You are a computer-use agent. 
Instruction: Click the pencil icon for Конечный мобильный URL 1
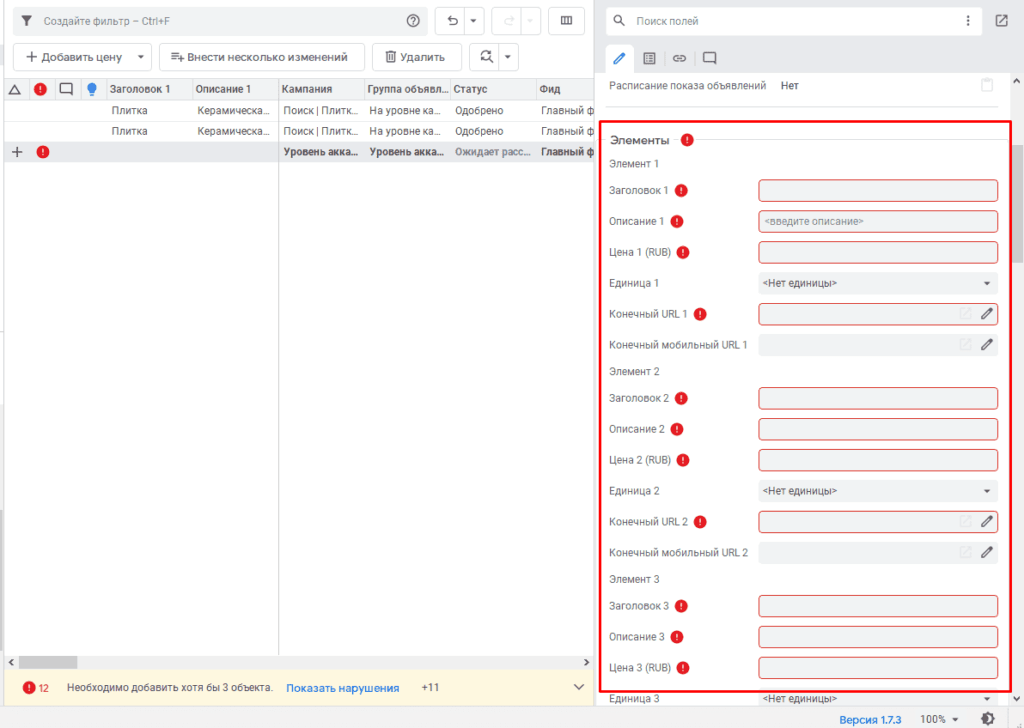coord(986,345)
